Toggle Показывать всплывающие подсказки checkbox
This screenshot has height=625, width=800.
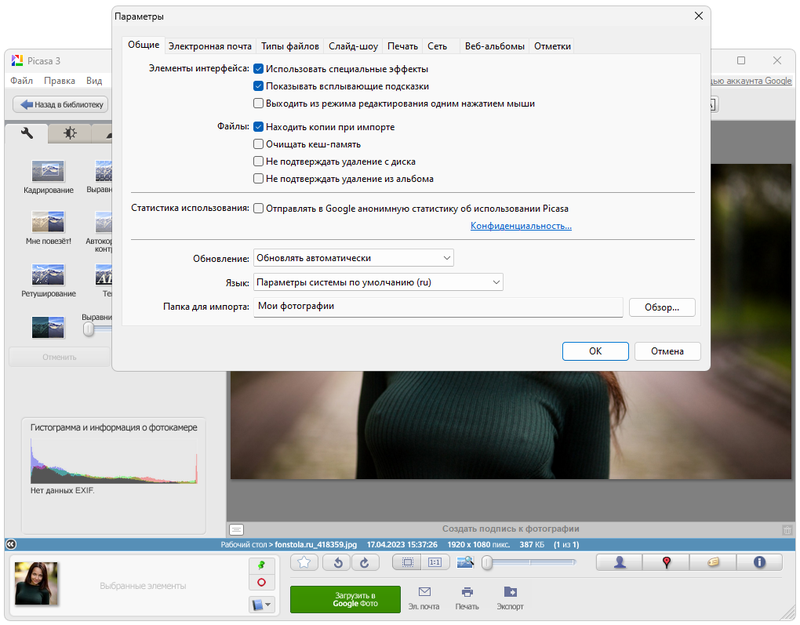point(259,86)
